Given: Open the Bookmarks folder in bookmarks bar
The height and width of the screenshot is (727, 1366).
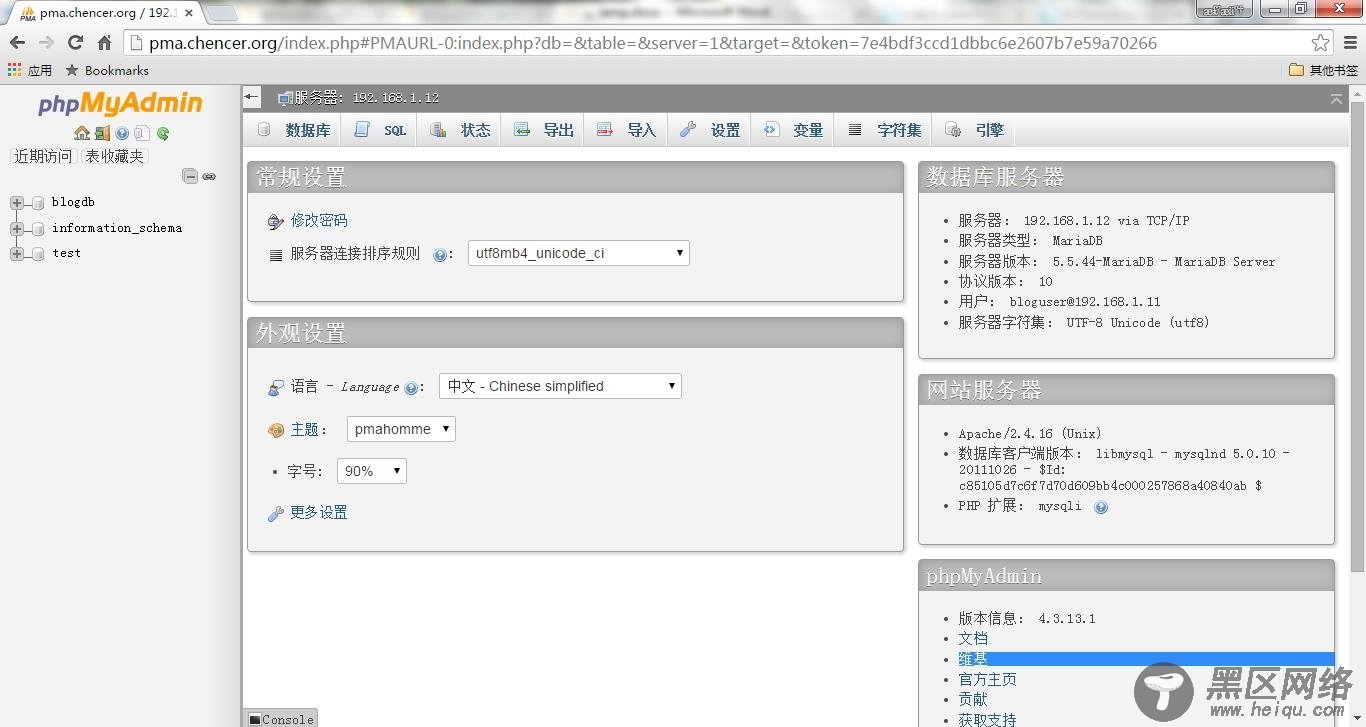Looking at the screenshot, I should [x=107, y=70].
